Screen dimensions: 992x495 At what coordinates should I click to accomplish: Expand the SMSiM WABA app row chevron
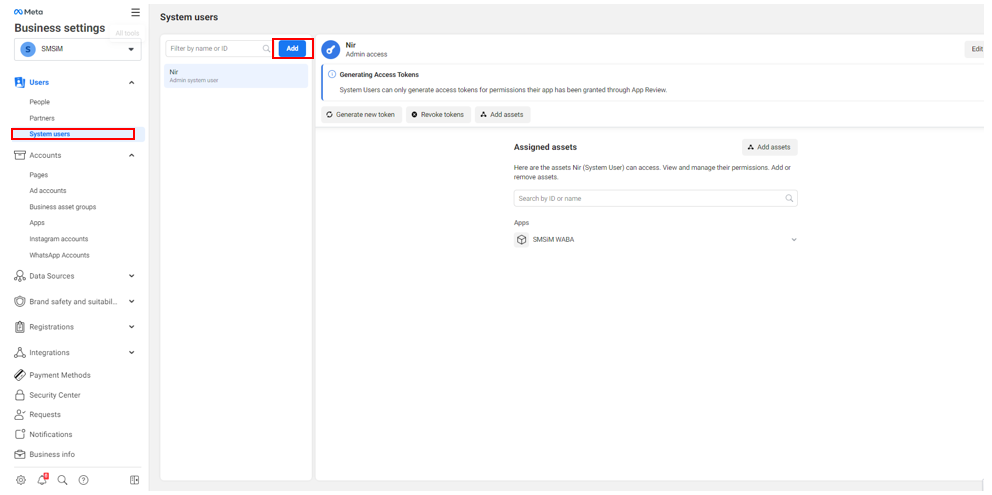[x=794, y=240]
